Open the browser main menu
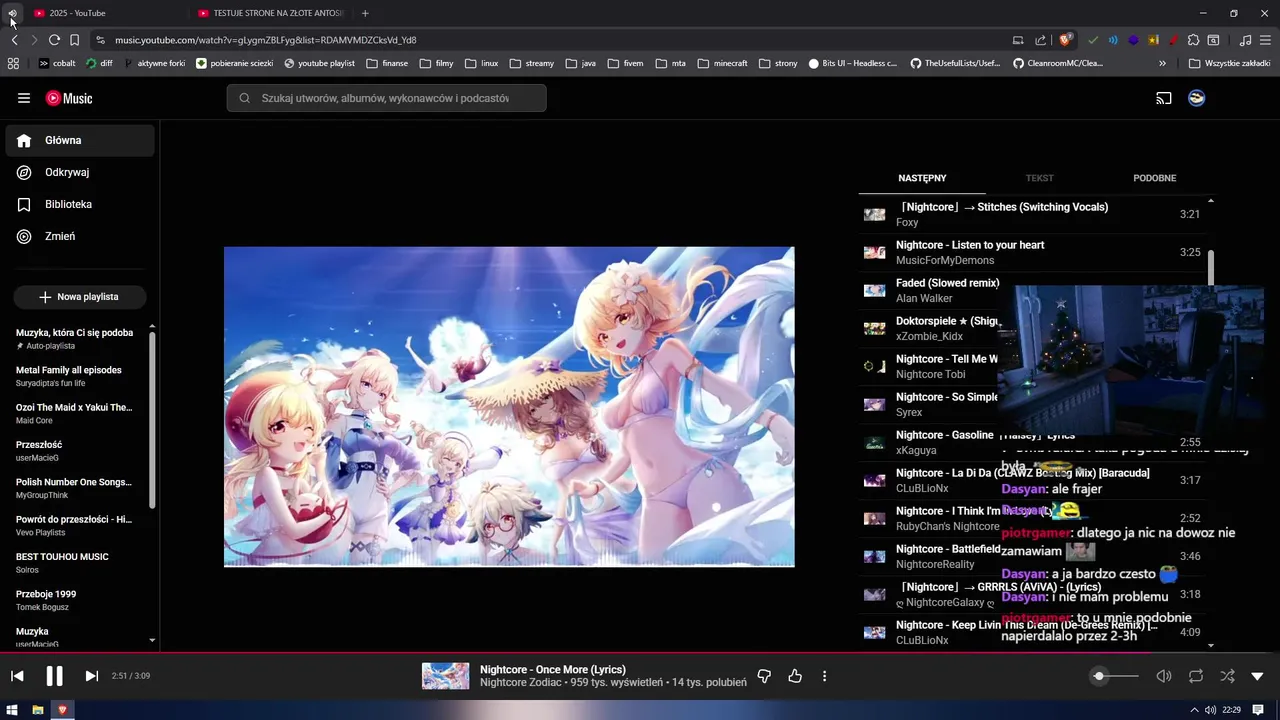The image size is (1280, 720). pyautogui.click(x=1265, y=40)
